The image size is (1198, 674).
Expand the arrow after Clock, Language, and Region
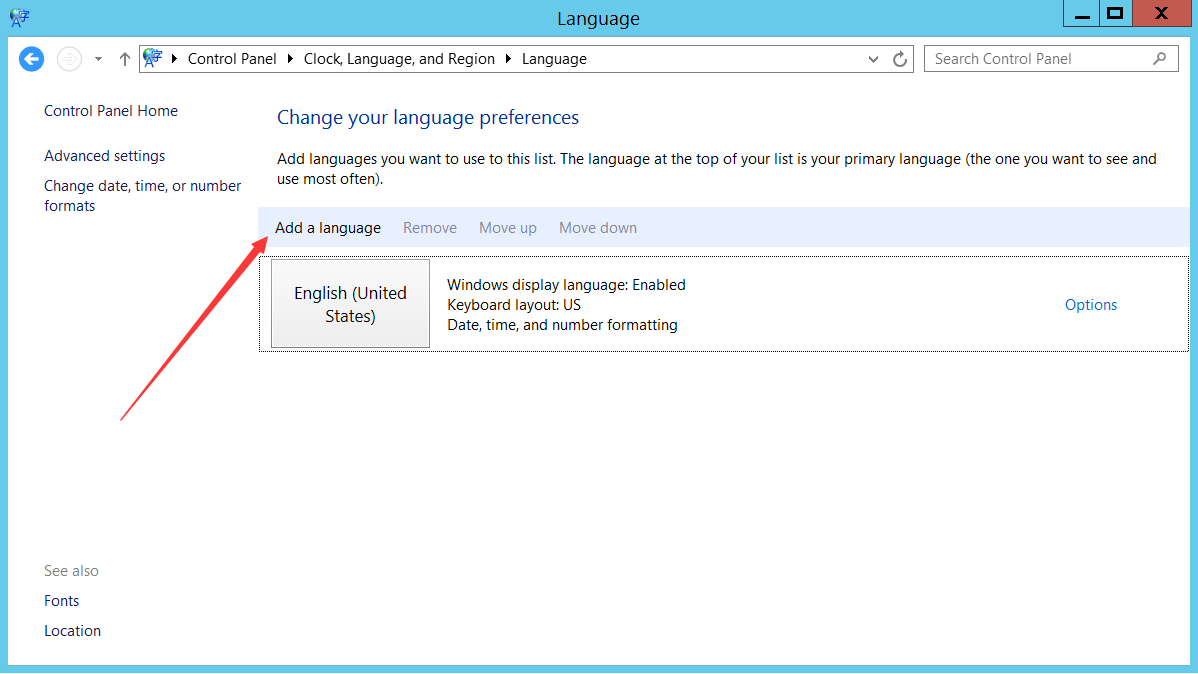coord(509,59)
